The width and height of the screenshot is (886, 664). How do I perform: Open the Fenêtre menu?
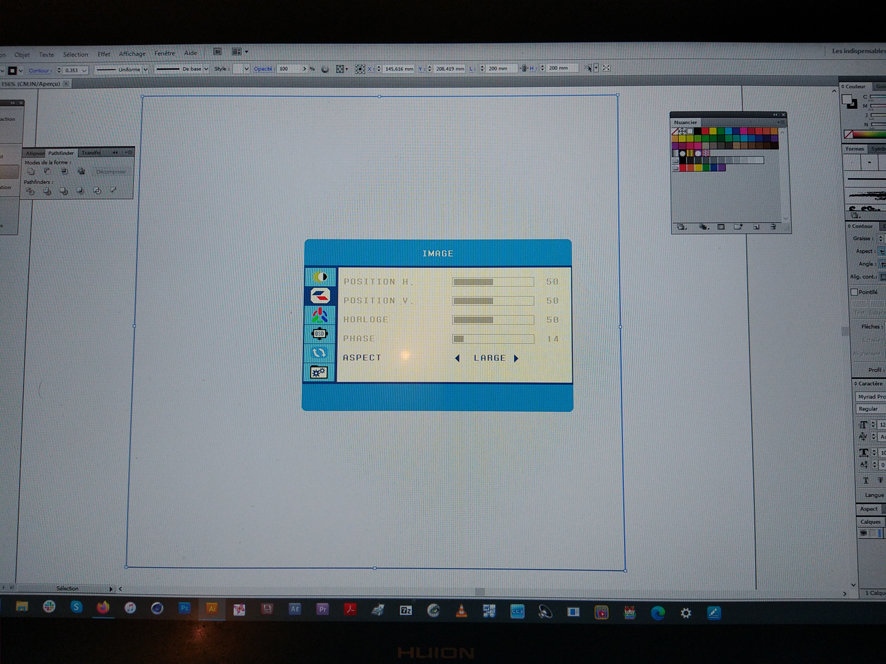click(x=164, y=53)
